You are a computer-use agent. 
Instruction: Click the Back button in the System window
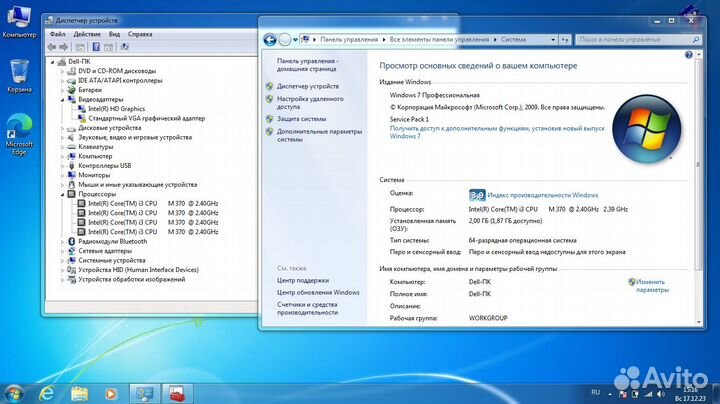(x=270, y=40)
